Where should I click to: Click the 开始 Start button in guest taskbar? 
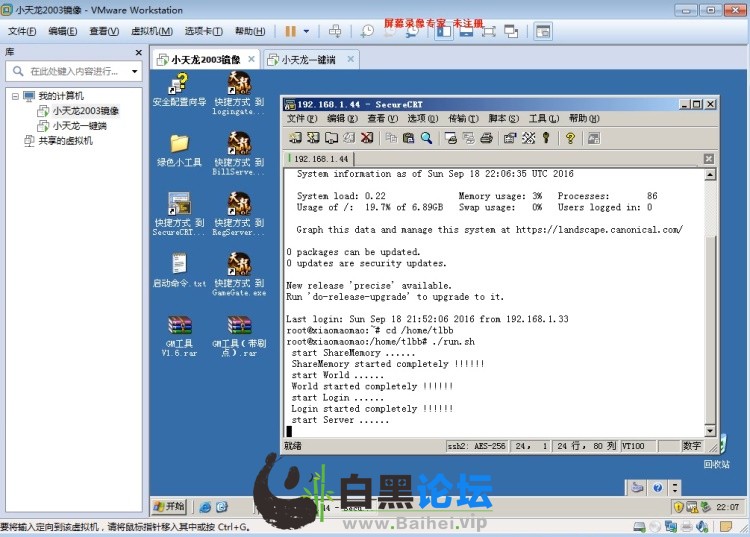point(169,506)
